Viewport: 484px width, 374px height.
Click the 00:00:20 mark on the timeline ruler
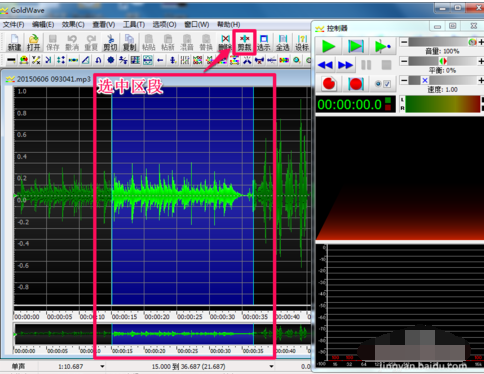coord(157,317)
